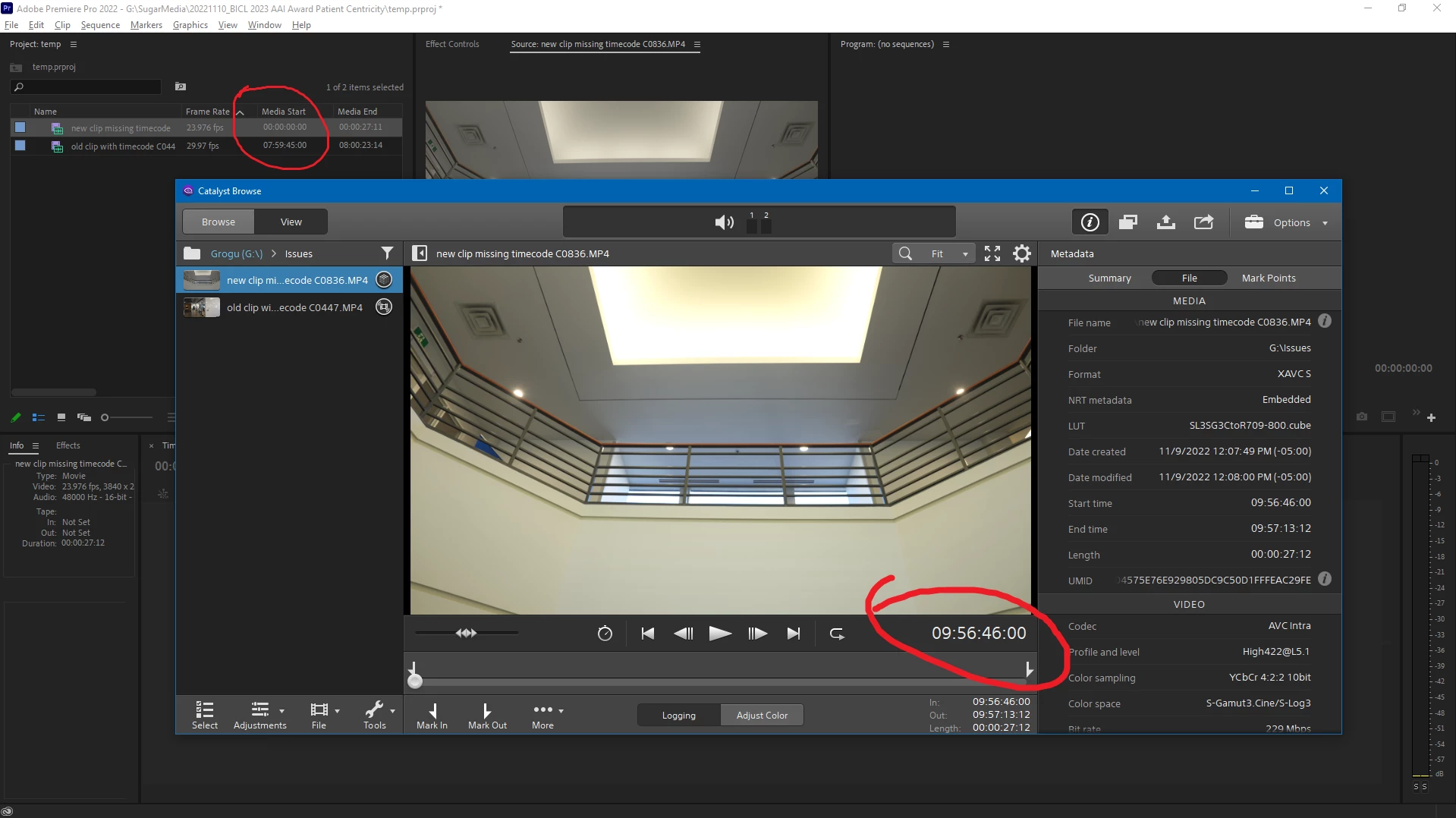Switch Project panel to icon view
The width and height of the screenshot is (1456, 818).
(x=61, y=417)
